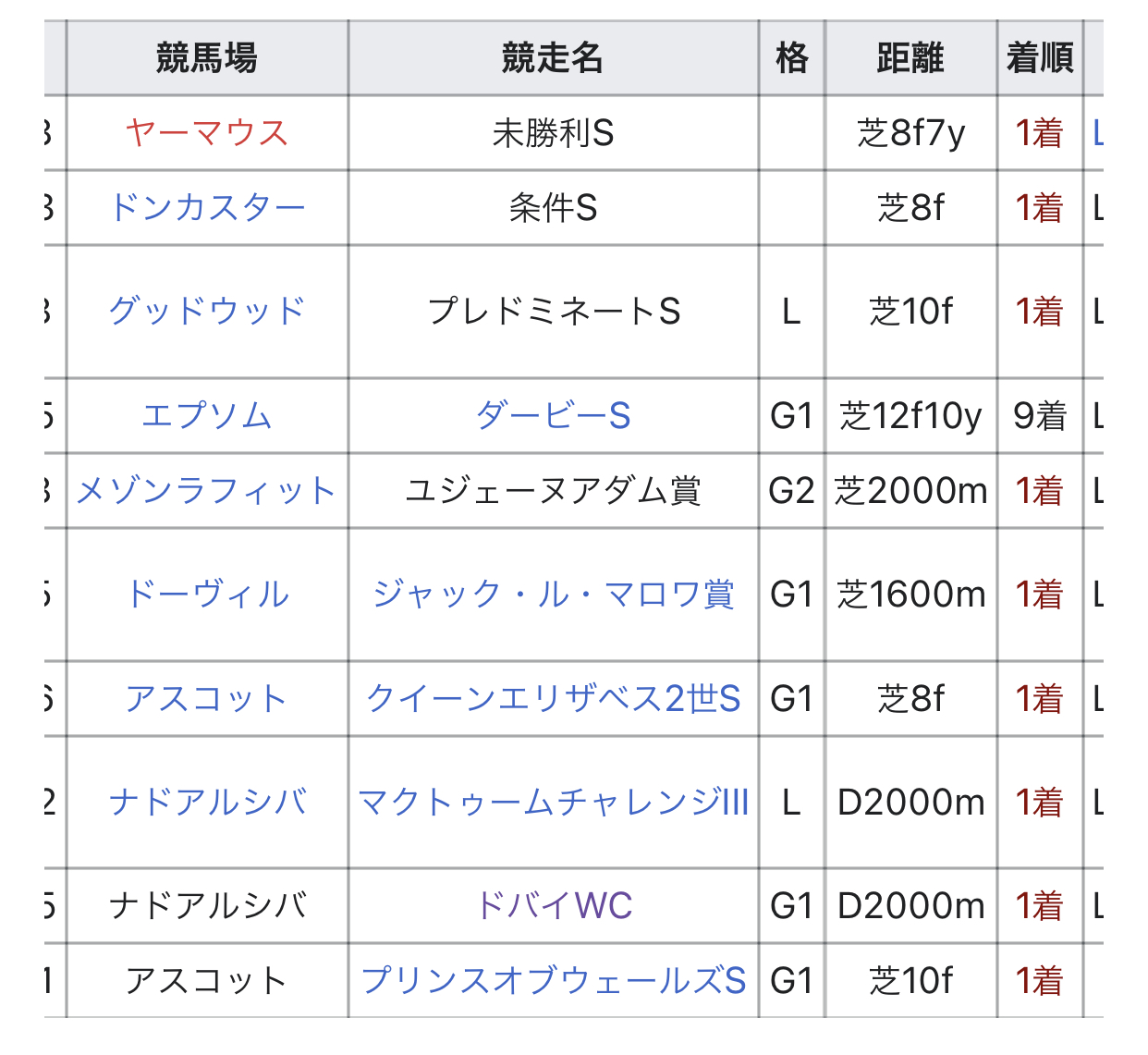Click the 未勝利S race name cell
1148x1055 pixels.
(553, 133)
